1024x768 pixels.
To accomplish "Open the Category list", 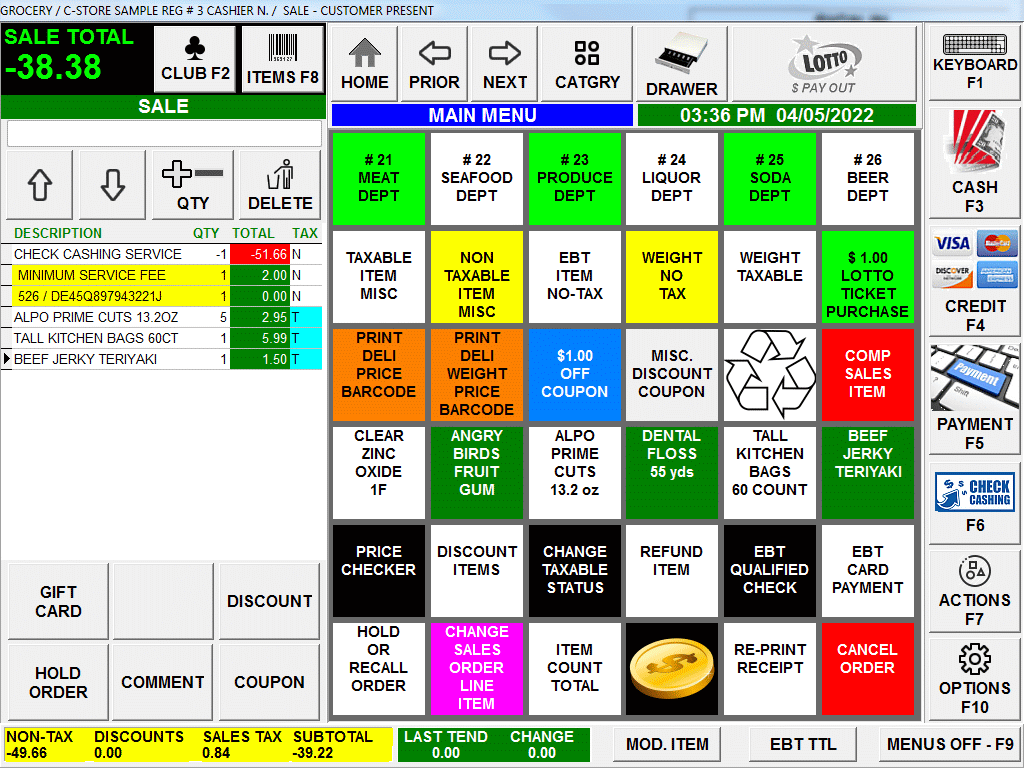I will 587,64.
